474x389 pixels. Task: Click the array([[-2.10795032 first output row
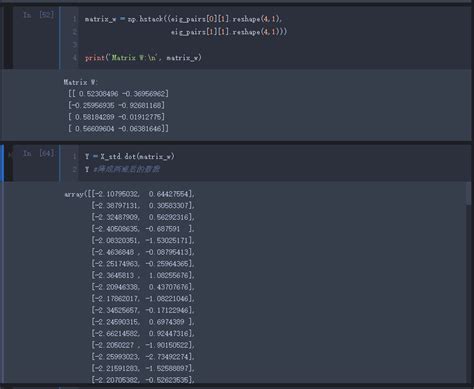[x=129, y=194]
